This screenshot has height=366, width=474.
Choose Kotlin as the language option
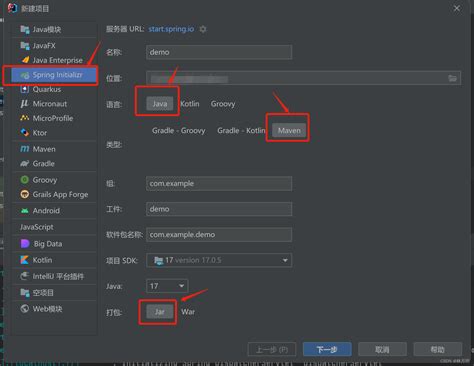tap(190, 104)
